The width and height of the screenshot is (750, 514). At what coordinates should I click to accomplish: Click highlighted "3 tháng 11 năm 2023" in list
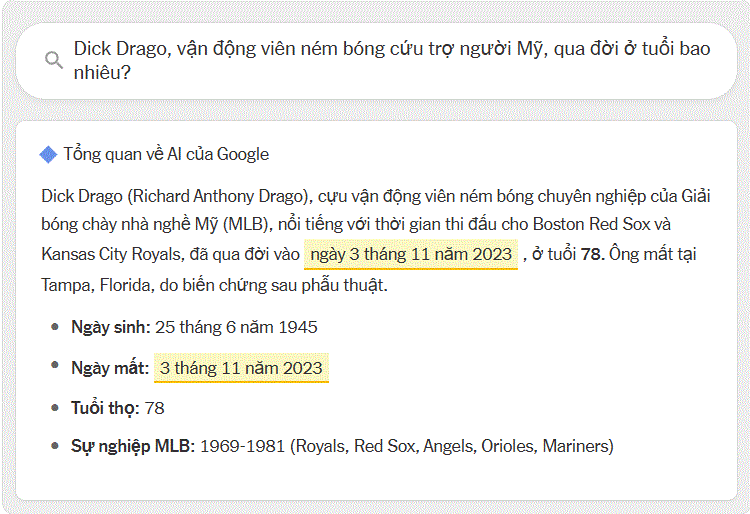[241, 368]
